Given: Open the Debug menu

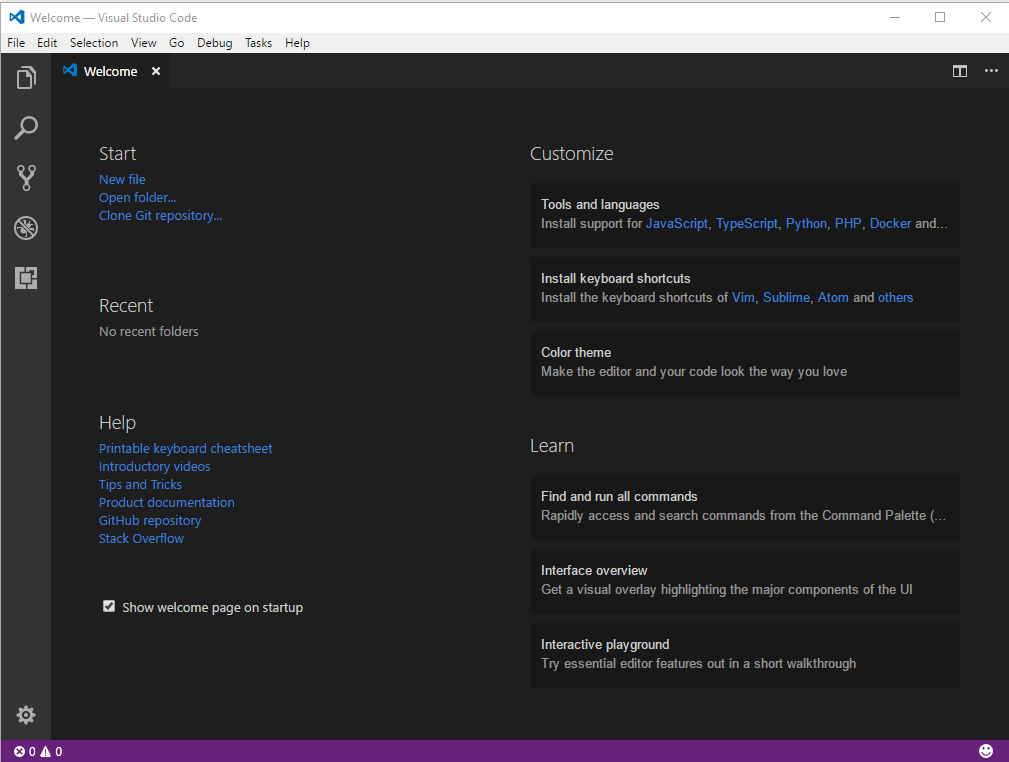Looking at the screenshot, I should pos(214,42).
